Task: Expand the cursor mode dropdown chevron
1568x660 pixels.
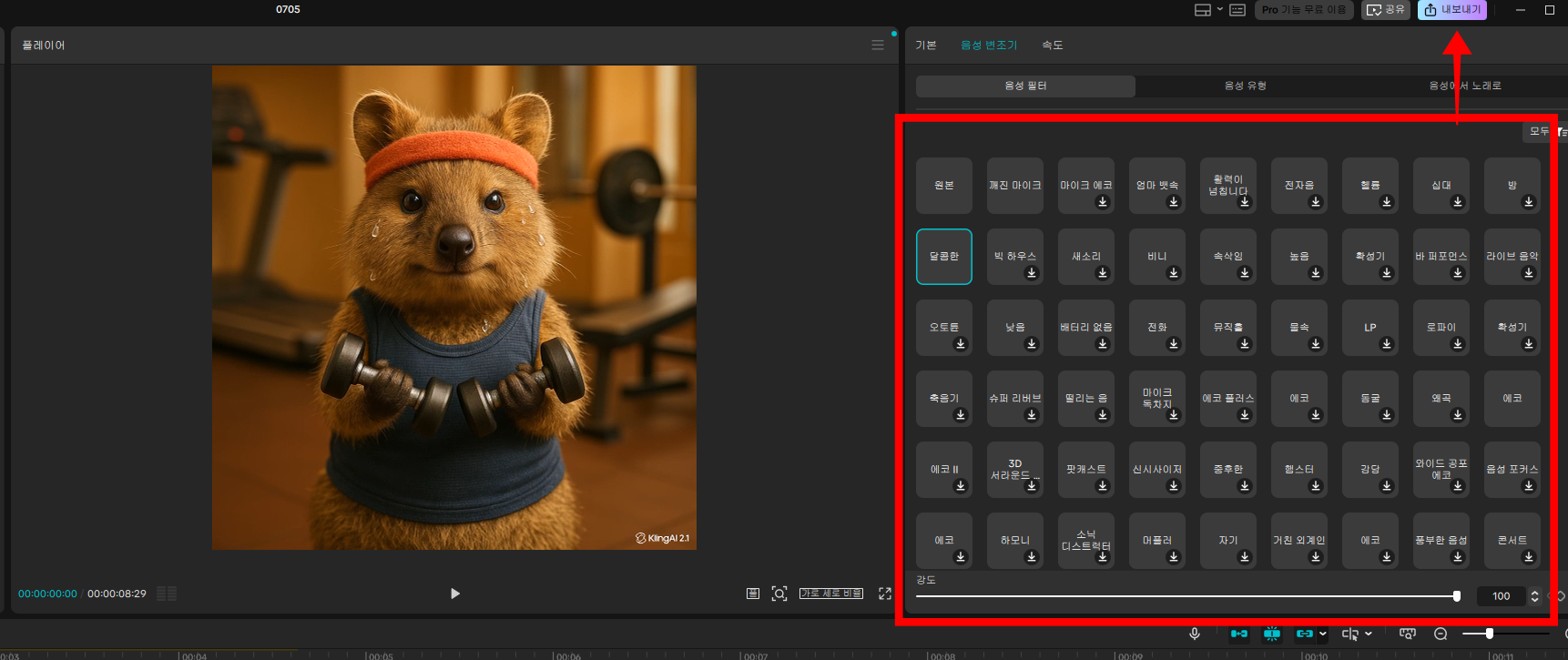Action: 1369,634
